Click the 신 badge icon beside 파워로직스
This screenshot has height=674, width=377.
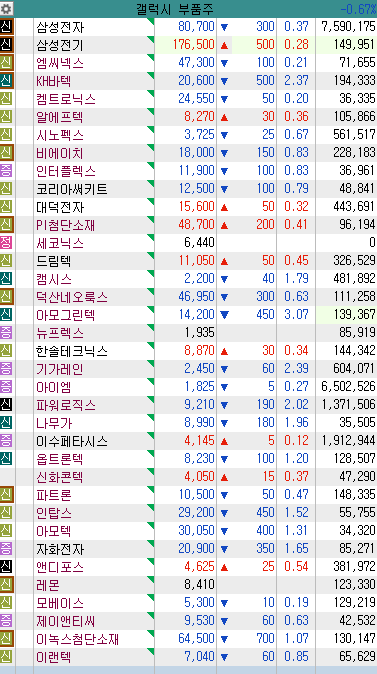6,404
